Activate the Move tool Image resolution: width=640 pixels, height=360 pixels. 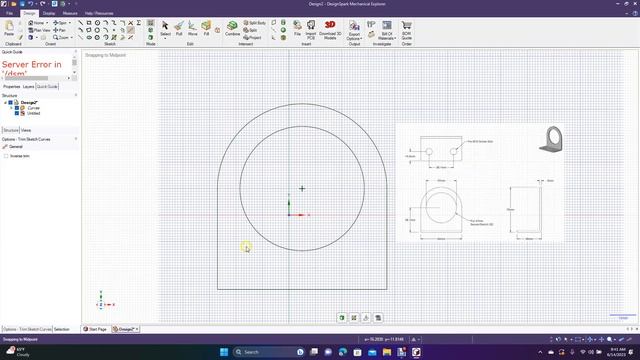click(192, 29)
